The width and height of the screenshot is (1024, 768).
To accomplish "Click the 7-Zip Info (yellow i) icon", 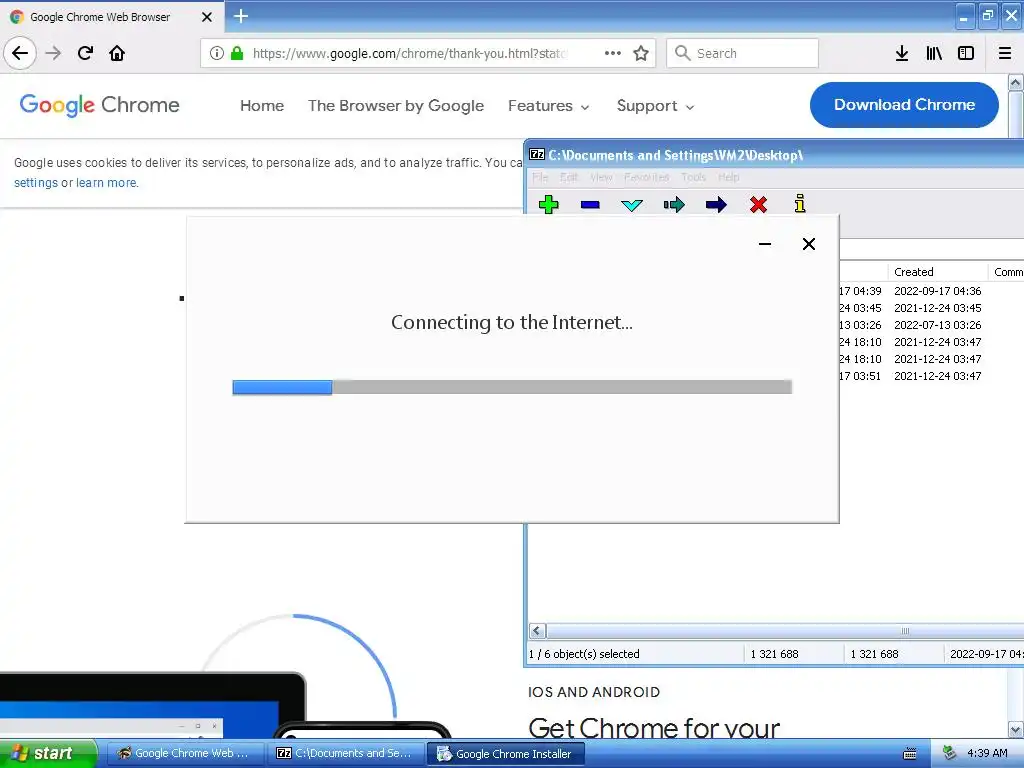I will click(800, 204).
